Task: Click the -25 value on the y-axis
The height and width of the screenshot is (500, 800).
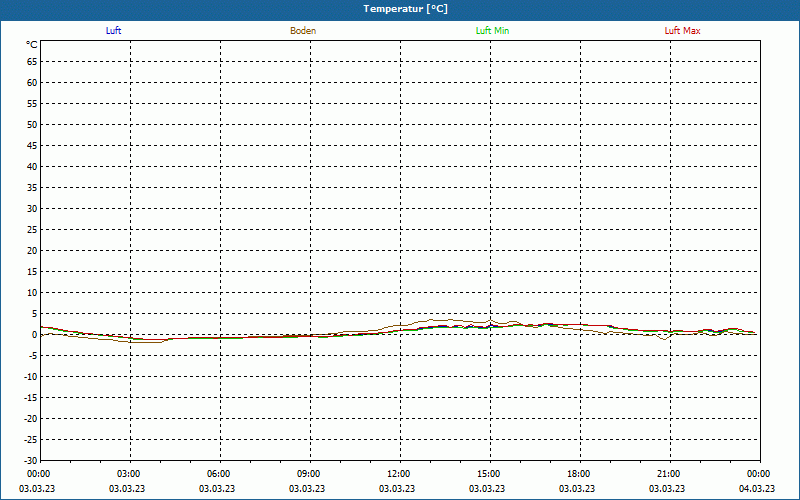Action: coord(31,440)
